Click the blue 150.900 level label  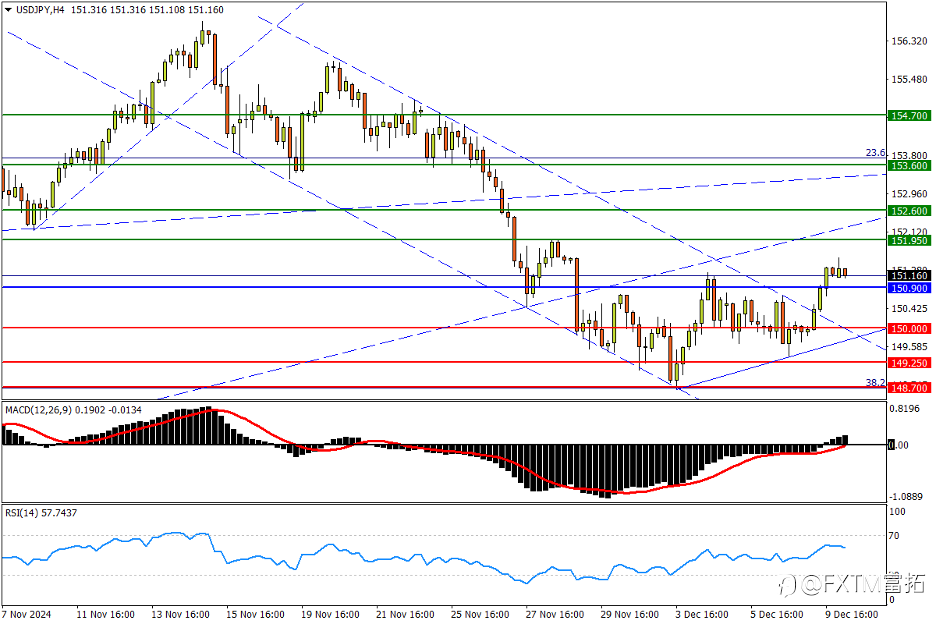[909, 288]
